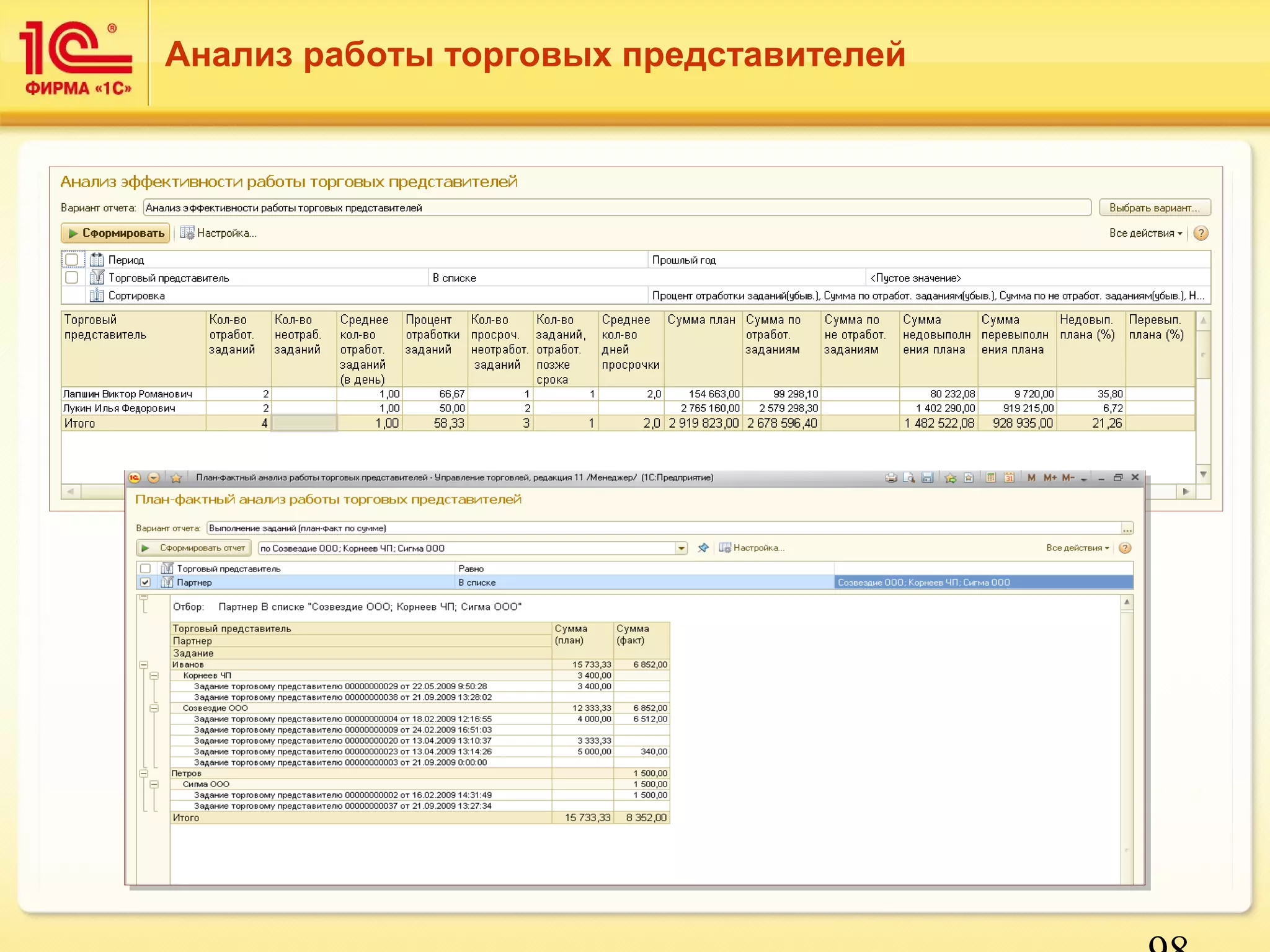Collapse the Петров group
This screenshot has height=952, width=1270.
tap(144, 773)
